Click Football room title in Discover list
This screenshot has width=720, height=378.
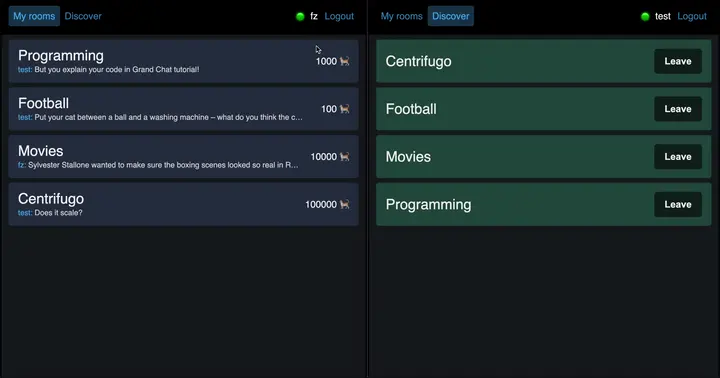[x=411, y=109]
